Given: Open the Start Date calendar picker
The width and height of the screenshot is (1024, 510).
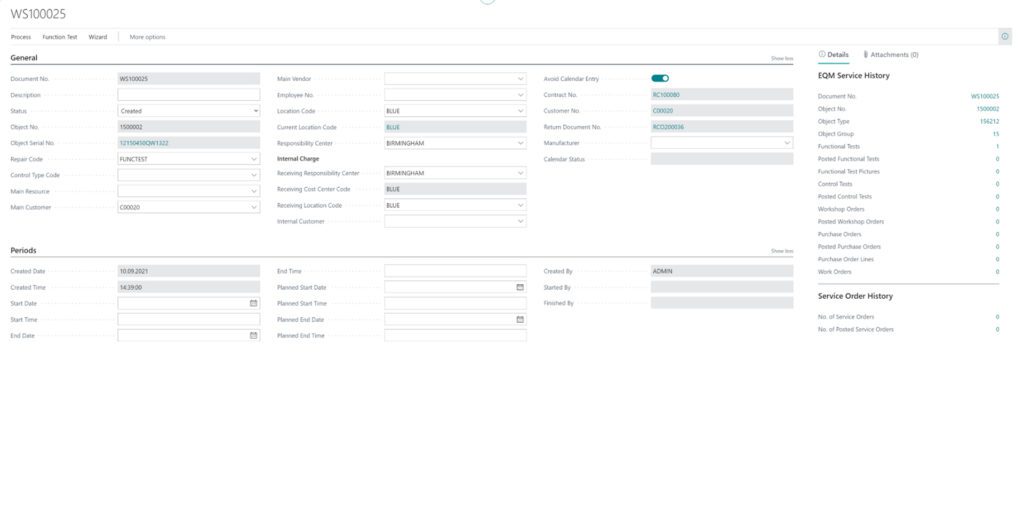Looking at the screenshot, I should point(253,303).
